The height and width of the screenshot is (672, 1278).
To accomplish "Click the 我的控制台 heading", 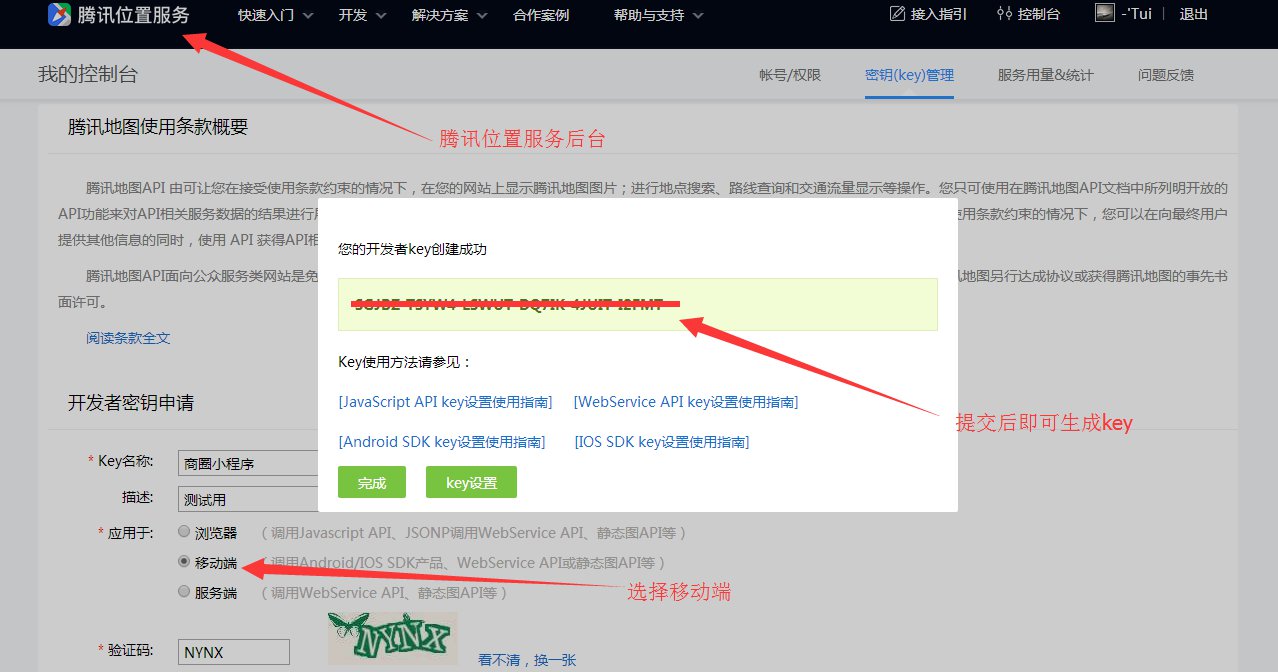I will (x=88, y=75).
